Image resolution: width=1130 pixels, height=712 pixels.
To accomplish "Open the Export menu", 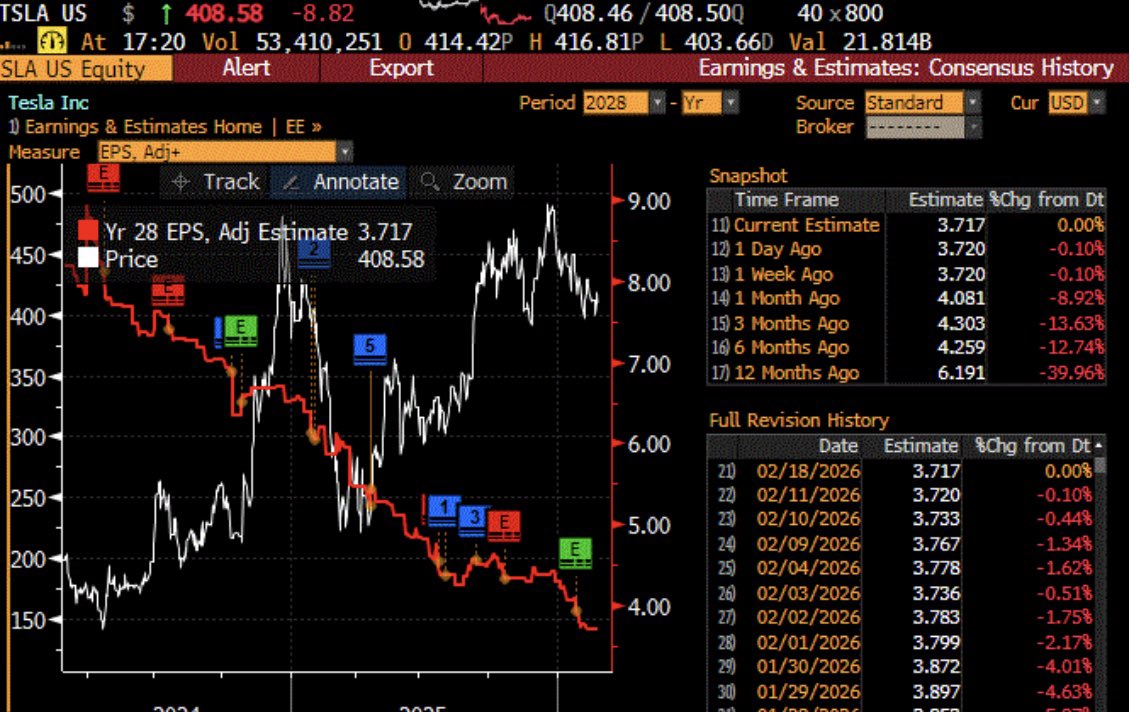I will (401, 68).
